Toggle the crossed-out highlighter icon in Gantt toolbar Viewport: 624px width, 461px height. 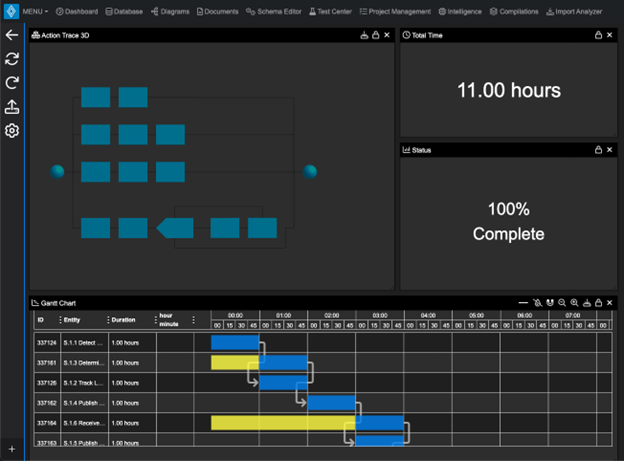[538, 303]
